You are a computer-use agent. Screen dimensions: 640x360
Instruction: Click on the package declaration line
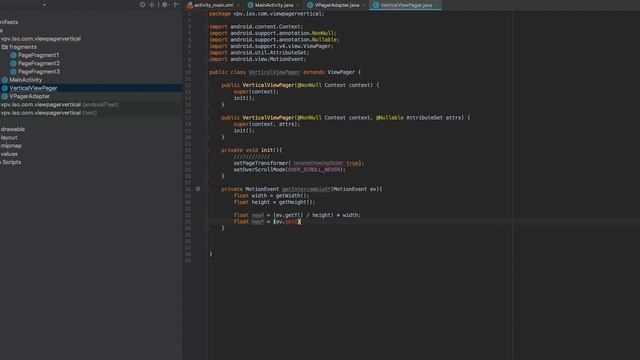coord(267,13)
